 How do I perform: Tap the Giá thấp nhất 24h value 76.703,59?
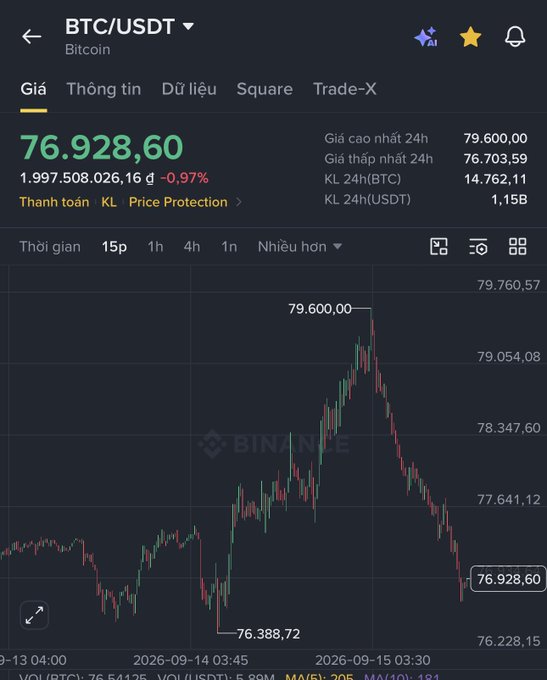495,159
